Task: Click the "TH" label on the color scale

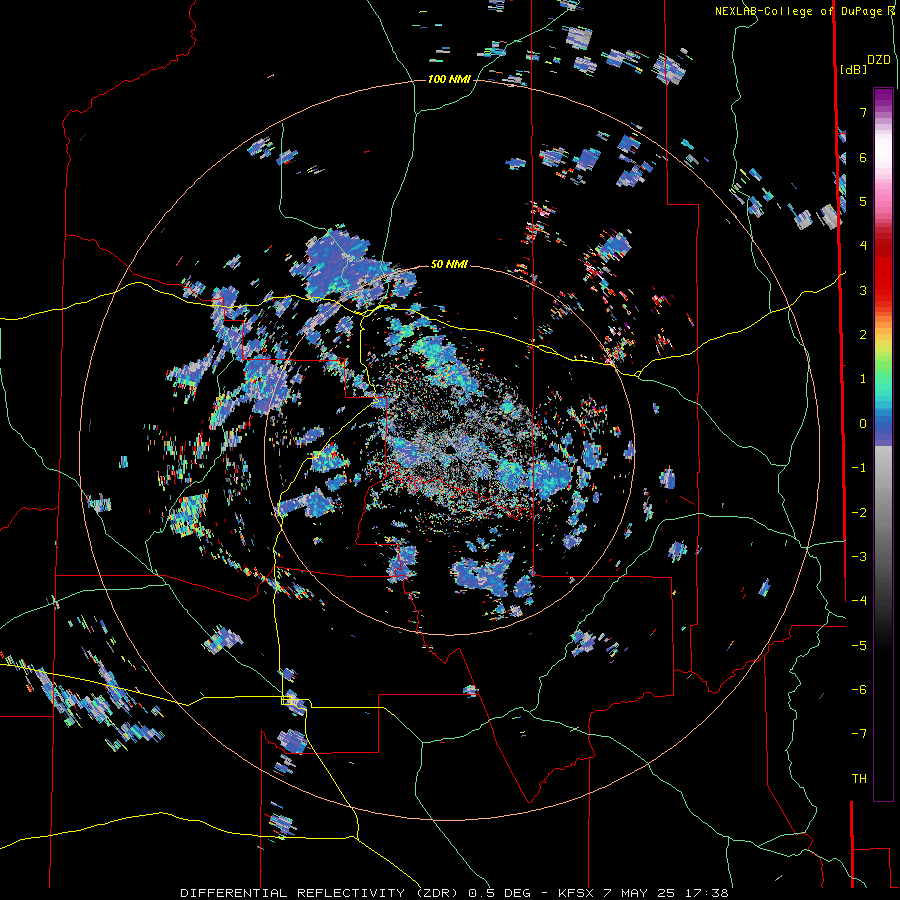Action: tap(859, 779)
